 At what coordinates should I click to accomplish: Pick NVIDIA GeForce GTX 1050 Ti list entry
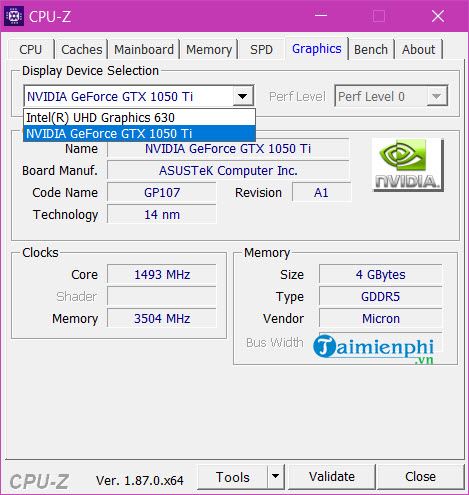click(139, 133)
